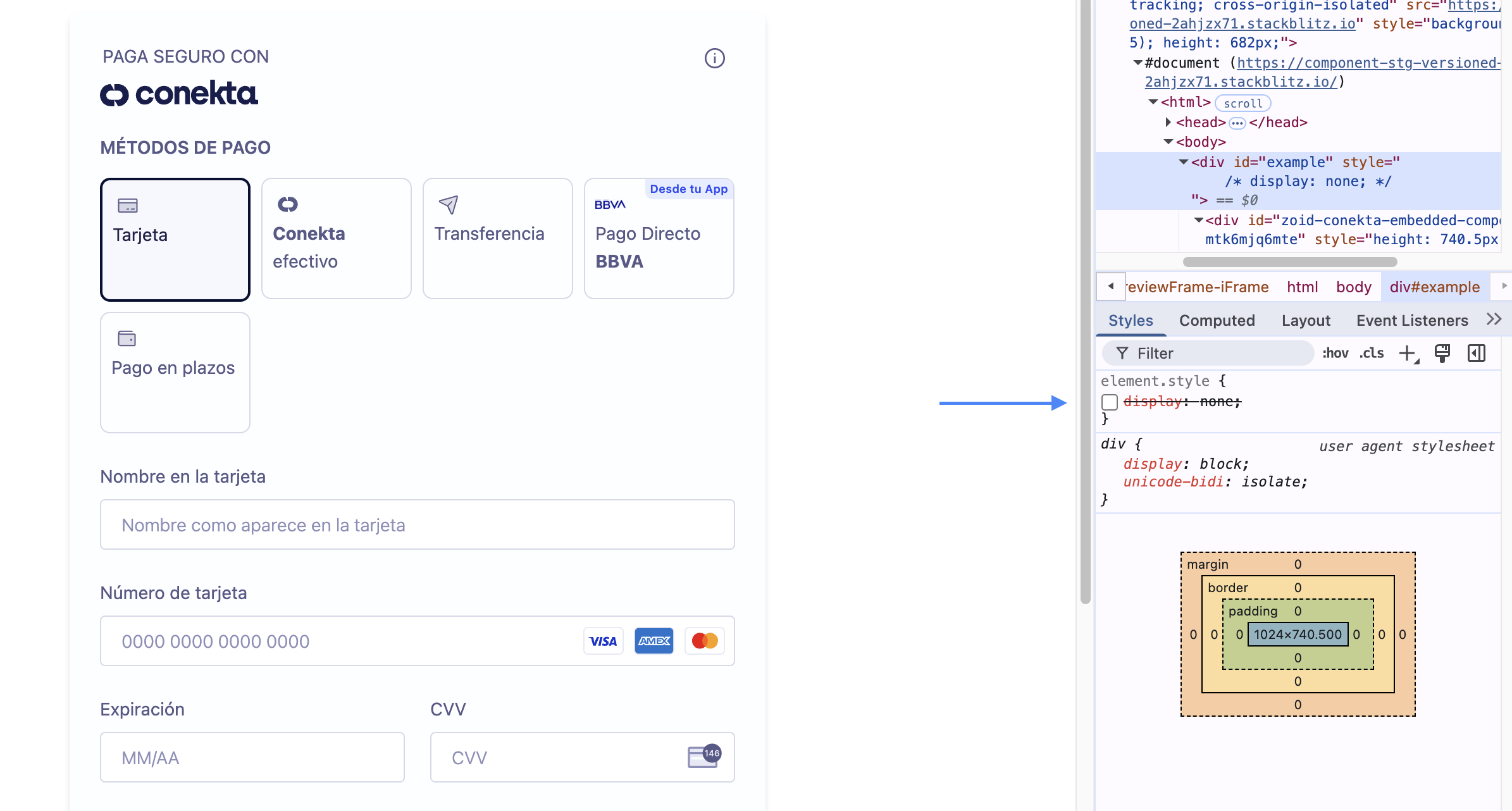
Task: Collapse the div#example tree node
Action: 1184,162
